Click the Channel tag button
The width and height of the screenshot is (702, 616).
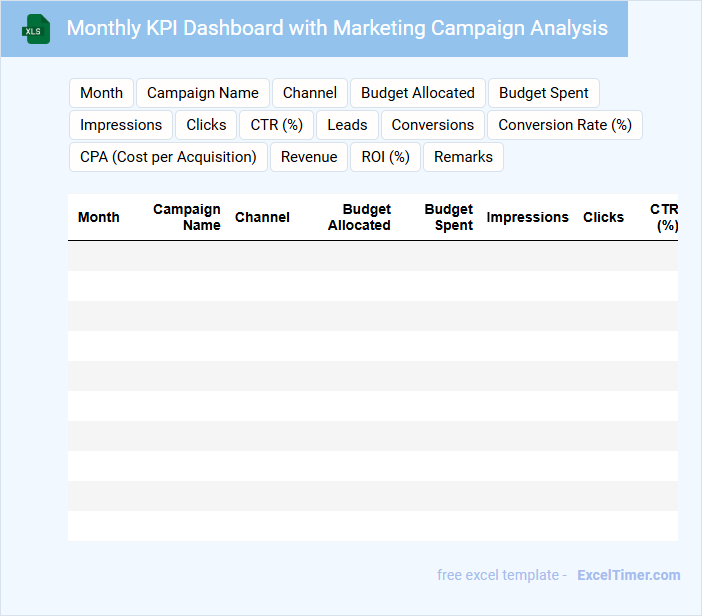pyautogui.click(x=310, y=93)
